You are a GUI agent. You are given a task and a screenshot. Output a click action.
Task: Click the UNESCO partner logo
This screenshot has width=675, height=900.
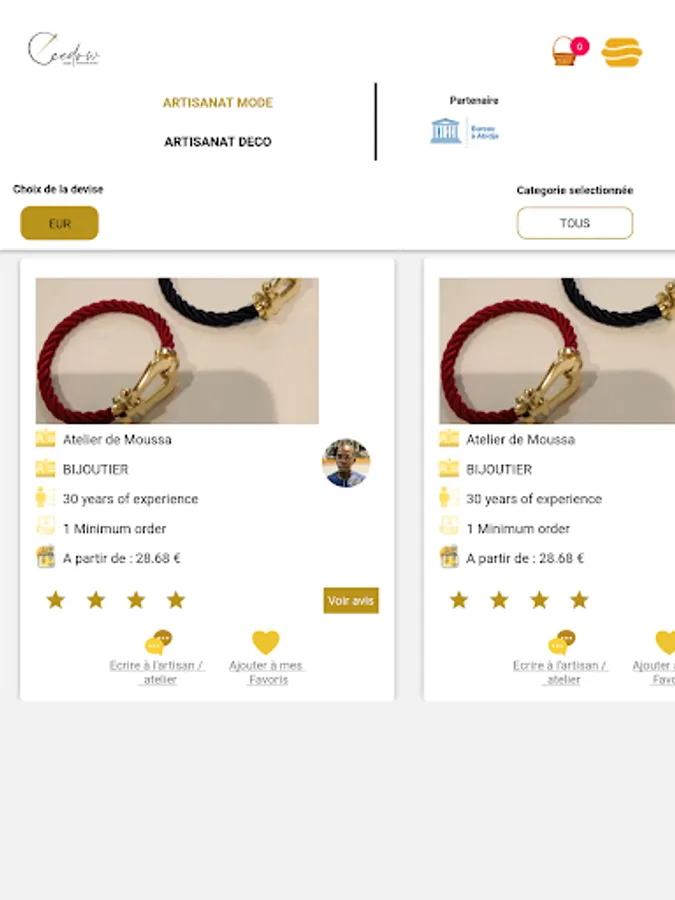[x=464, y=131]
